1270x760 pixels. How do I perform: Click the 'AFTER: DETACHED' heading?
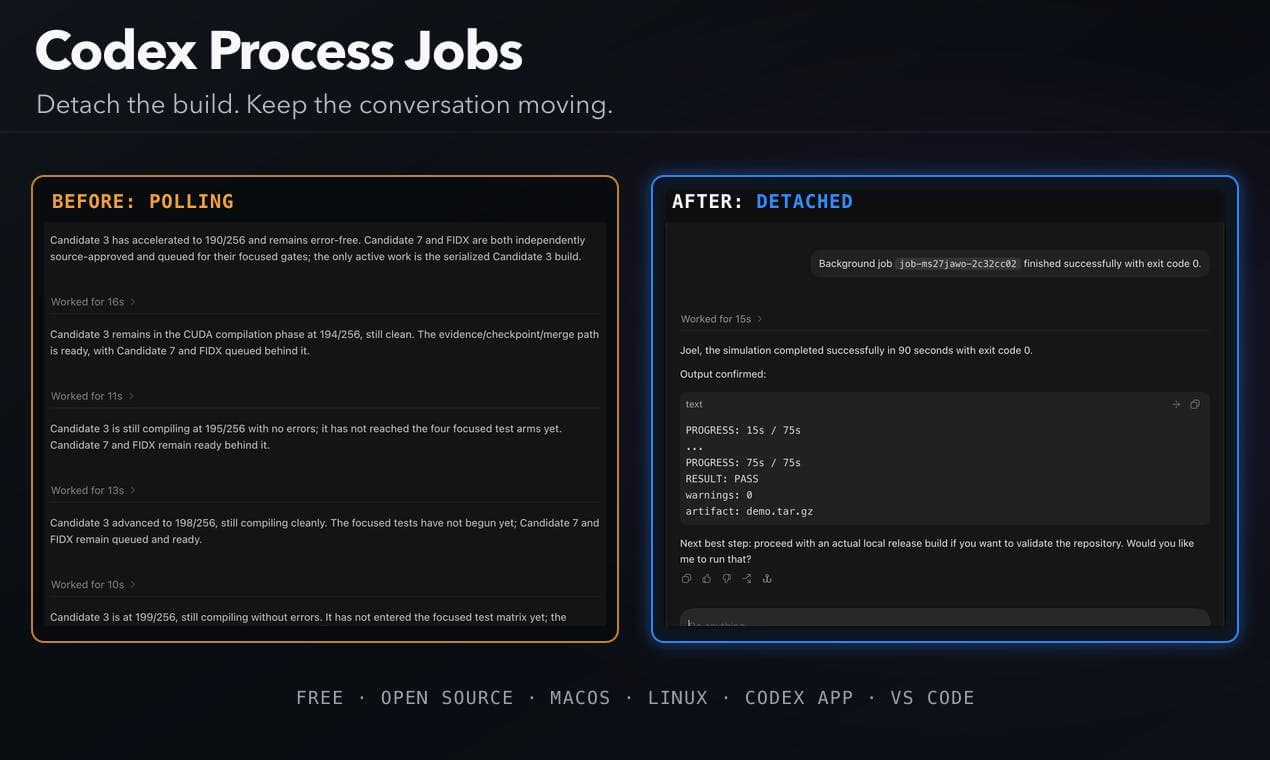pos(762,201)
